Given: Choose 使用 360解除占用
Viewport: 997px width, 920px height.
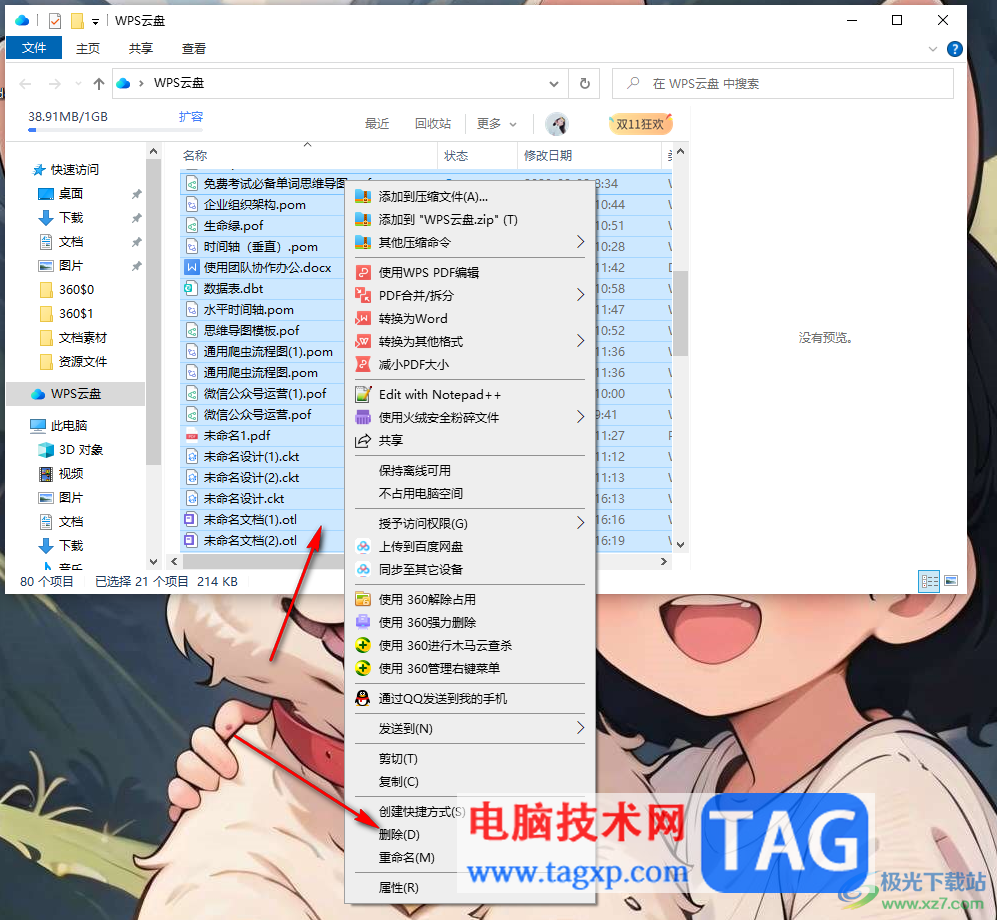Looking at the screenshot, I should [470, 600].
